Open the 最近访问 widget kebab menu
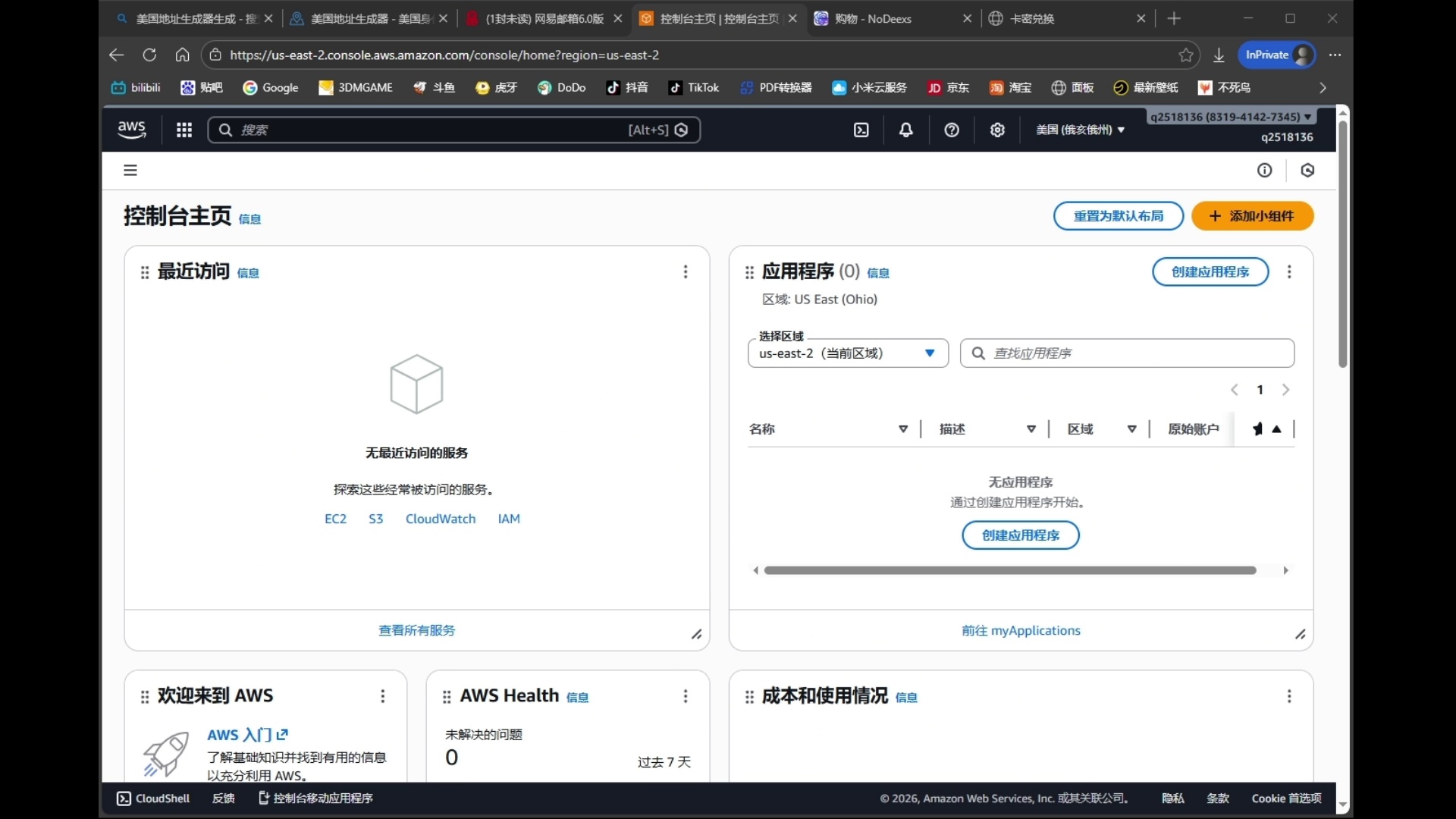The height and width of the screenshot is (819, 1456). 686,271
